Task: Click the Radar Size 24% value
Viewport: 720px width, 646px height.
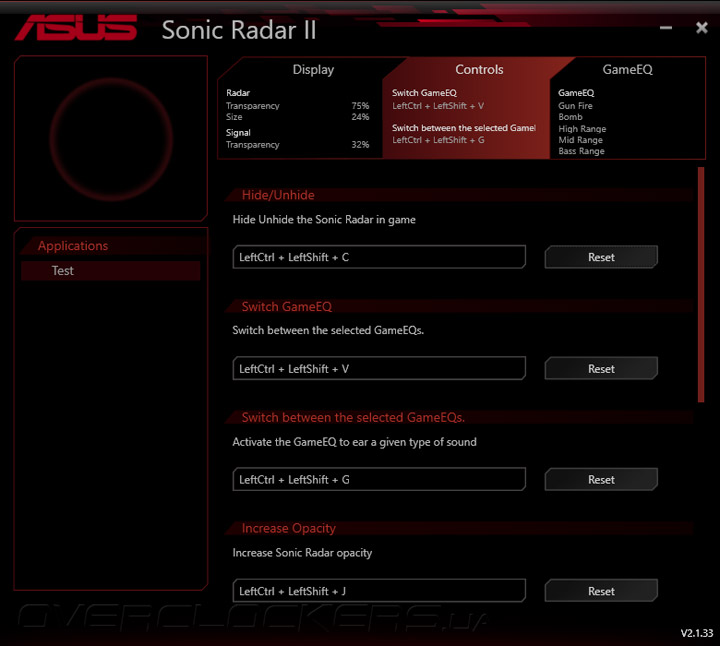Action: coord(360,117)
